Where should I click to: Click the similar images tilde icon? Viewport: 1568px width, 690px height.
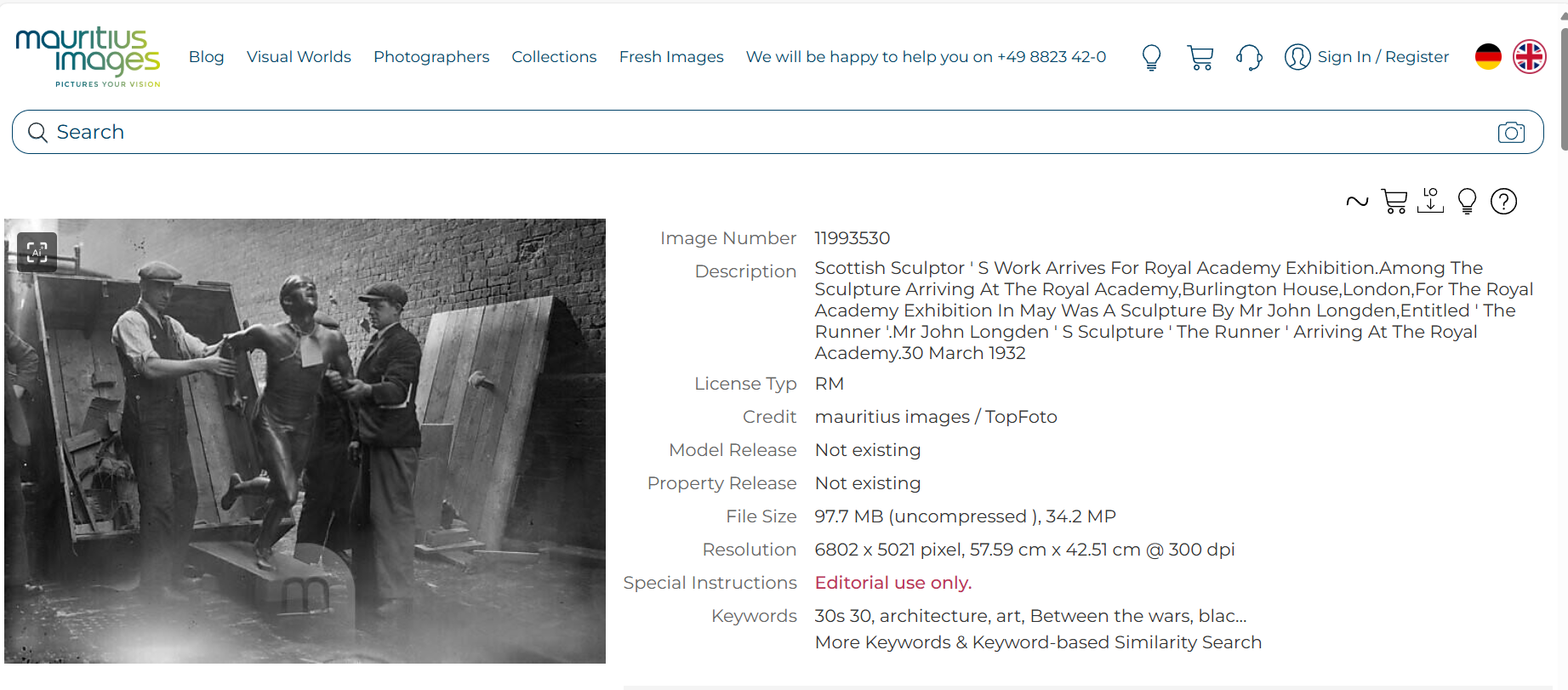tap(1357, 202)
